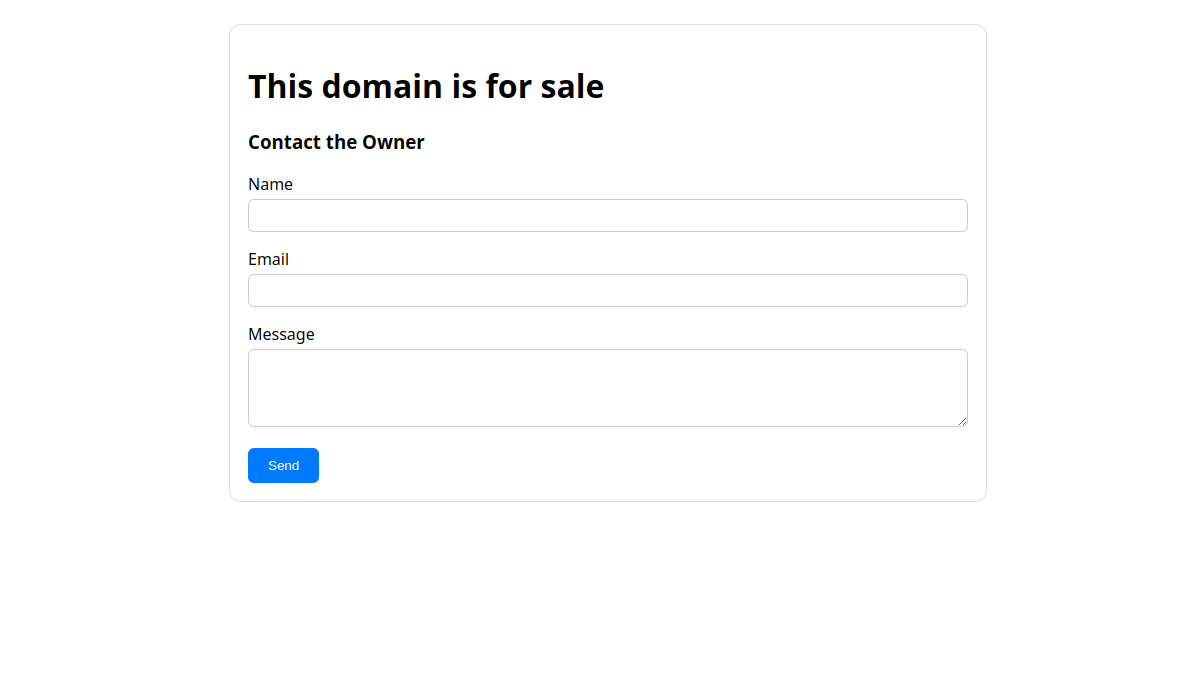Click the word 'Owner' in the subheading
The height and width of the screenshot is (675, 1200).
coord(393,142)
